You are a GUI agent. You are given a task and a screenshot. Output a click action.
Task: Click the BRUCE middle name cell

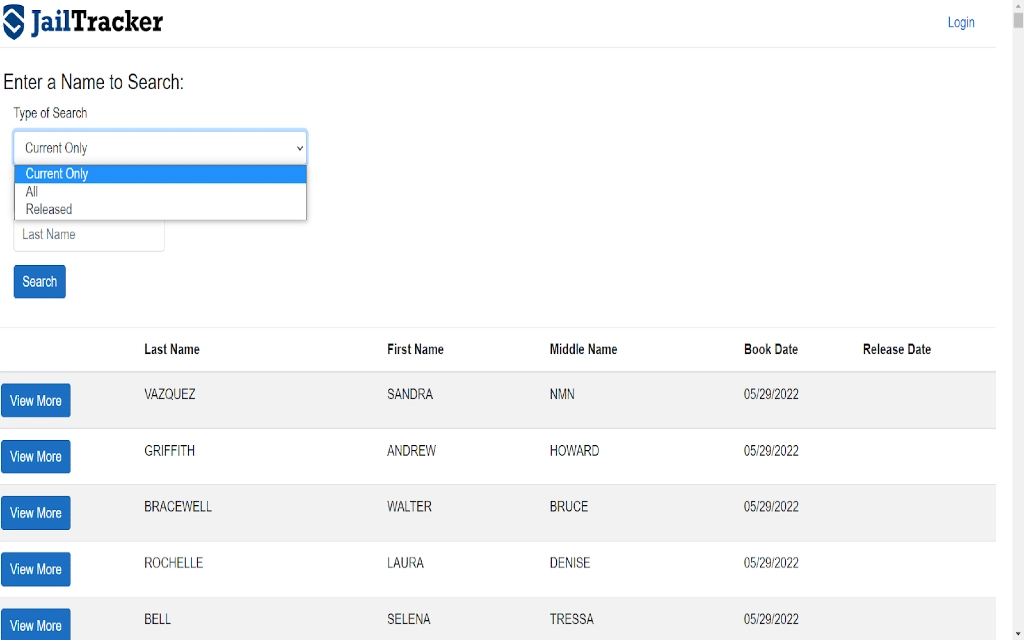coord(569,507)
